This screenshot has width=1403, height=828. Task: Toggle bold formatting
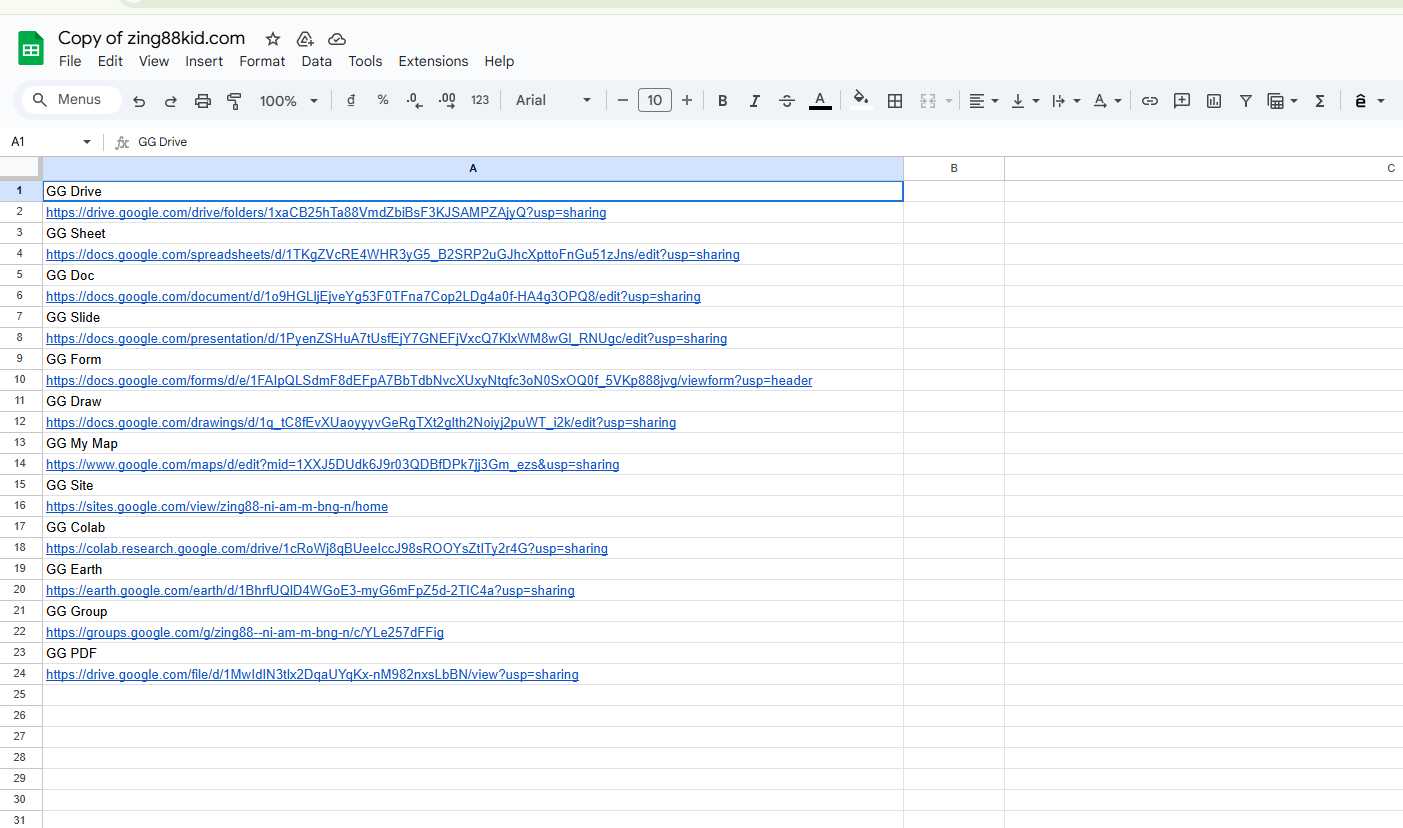click(723, 100)
